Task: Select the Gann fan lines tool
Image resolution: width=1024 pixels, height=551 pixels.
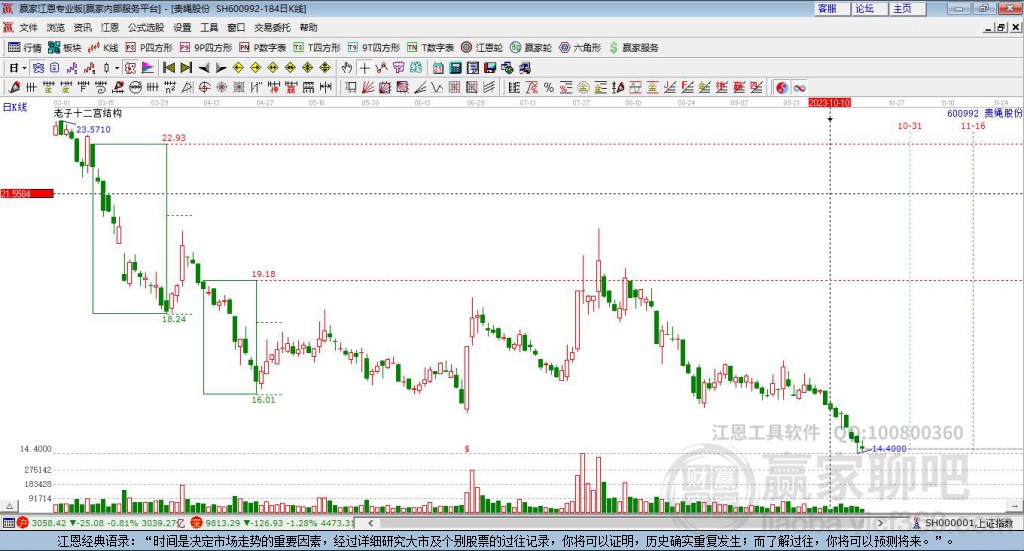Action: pos(369,87)
